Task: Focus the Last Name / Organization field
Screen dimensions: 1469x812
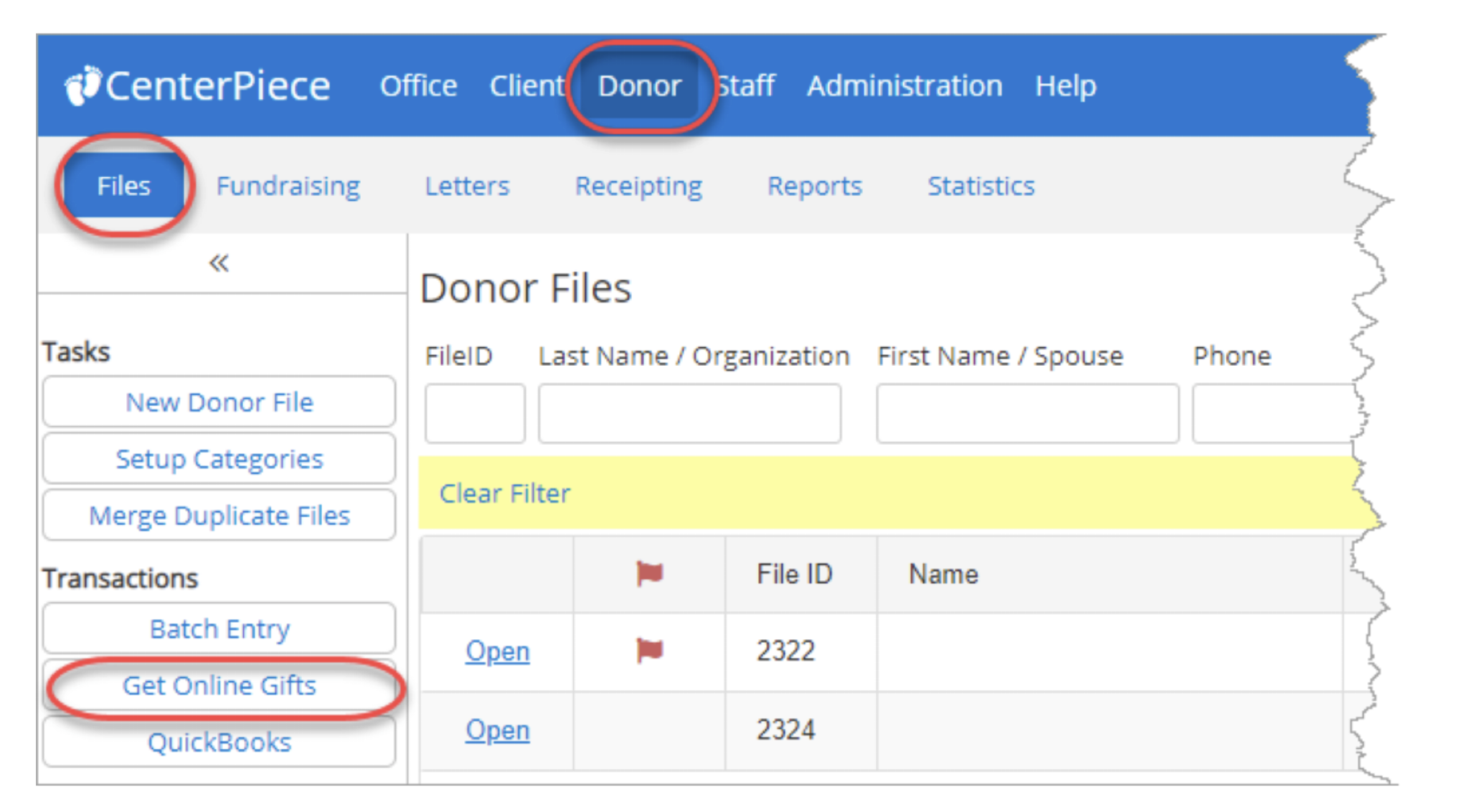Action: click(x=689, y=414)
